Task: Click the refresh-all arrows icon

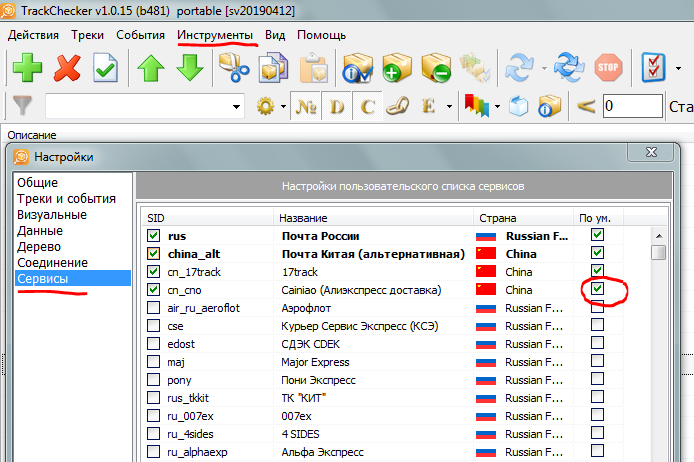Action: 570,68
